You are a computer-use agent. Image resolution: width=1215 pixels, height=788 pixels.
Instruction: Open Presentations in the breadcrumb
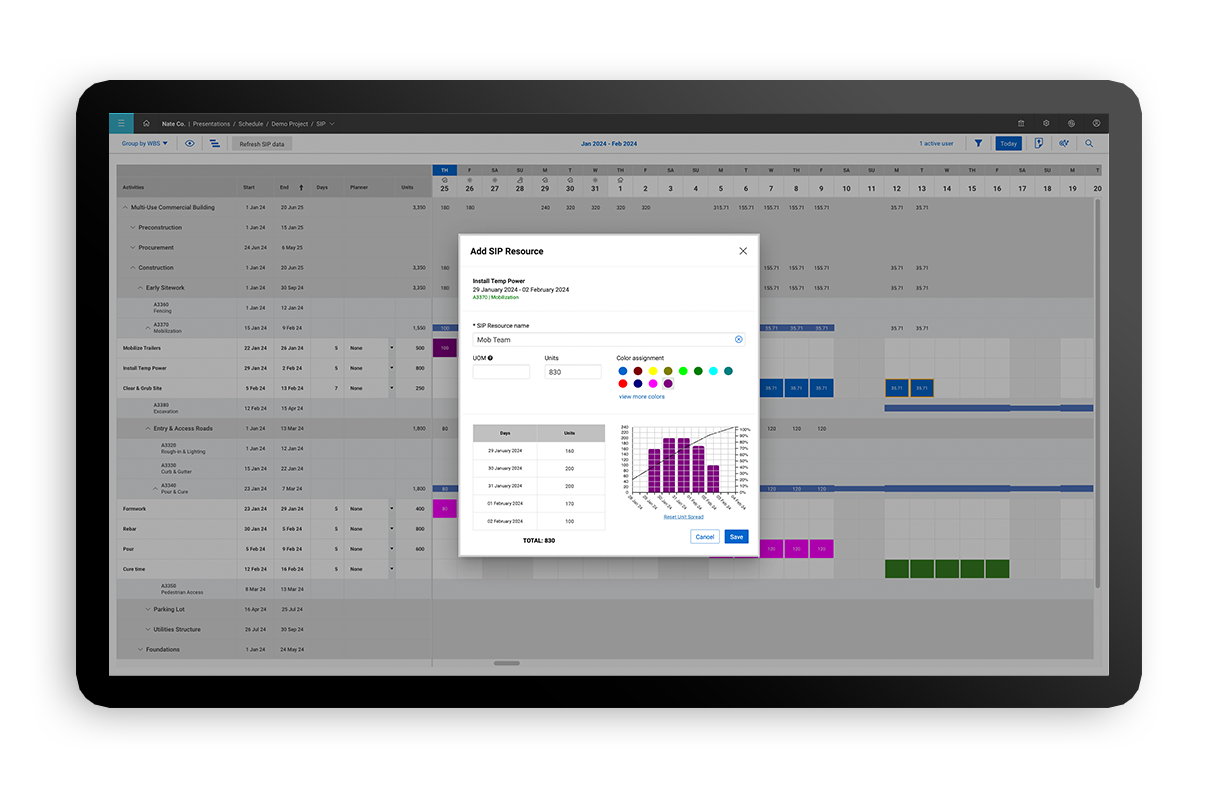pyautogui.click(x=211, y=124)
